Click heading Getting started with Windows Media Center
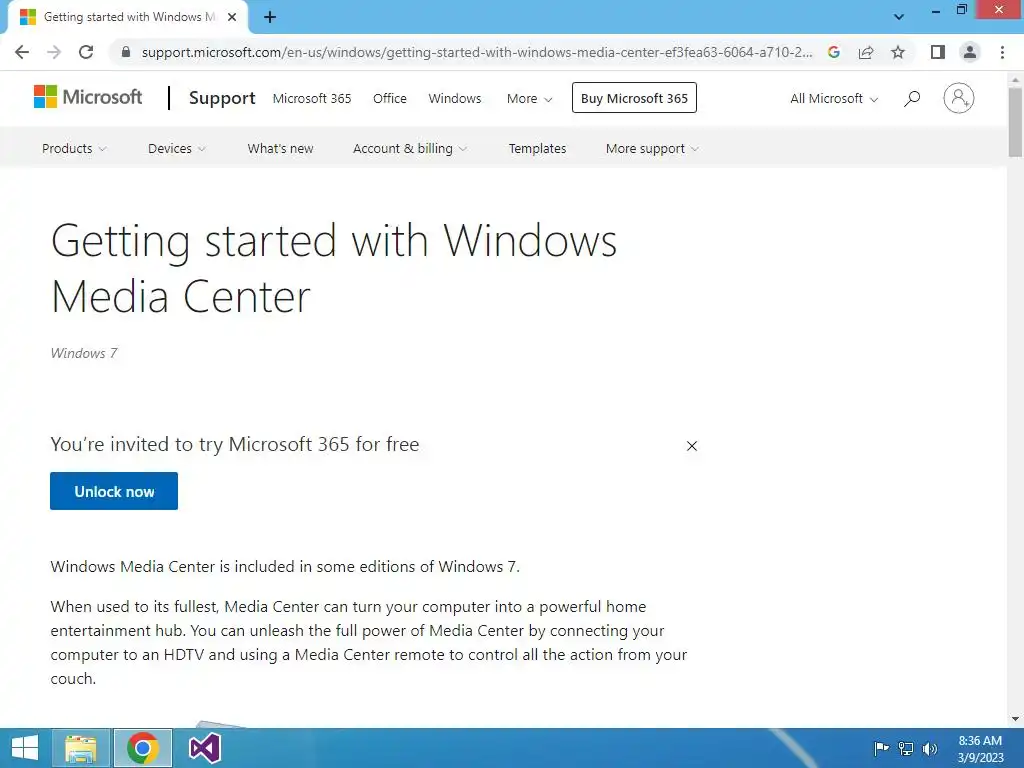This screenshot has height=768, width=1024. [x=334, y=268]
